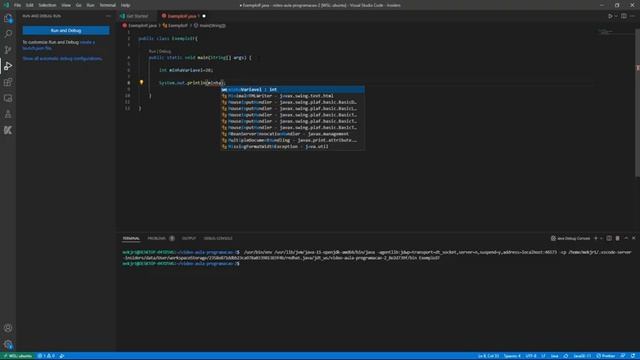Open the Search view in activity bar
The height and width of the screenshot is (360, 640).
coord(8,33)
